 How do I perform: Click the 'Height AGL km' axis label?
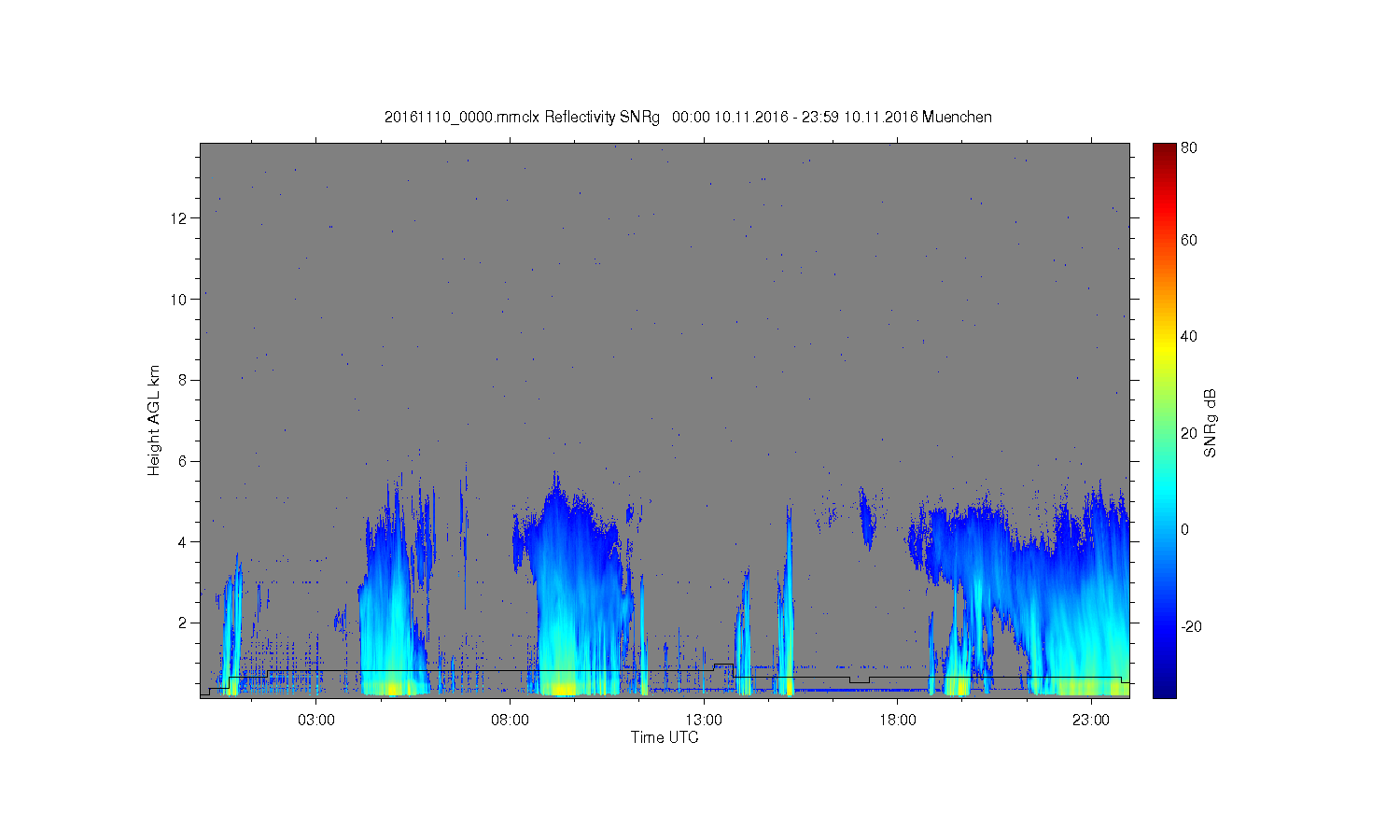(x=154, y=420)
